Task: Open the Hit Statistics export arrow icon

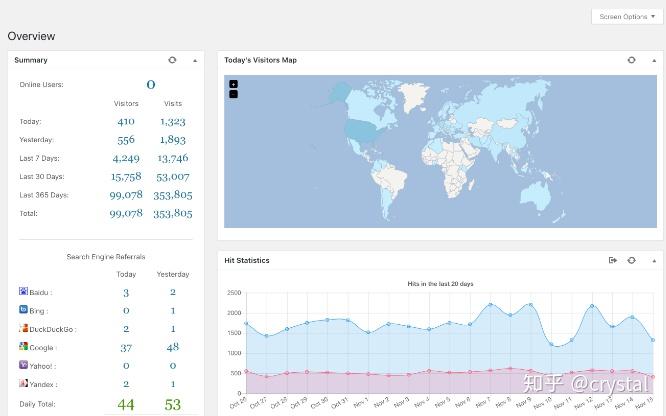Action: 613,260
